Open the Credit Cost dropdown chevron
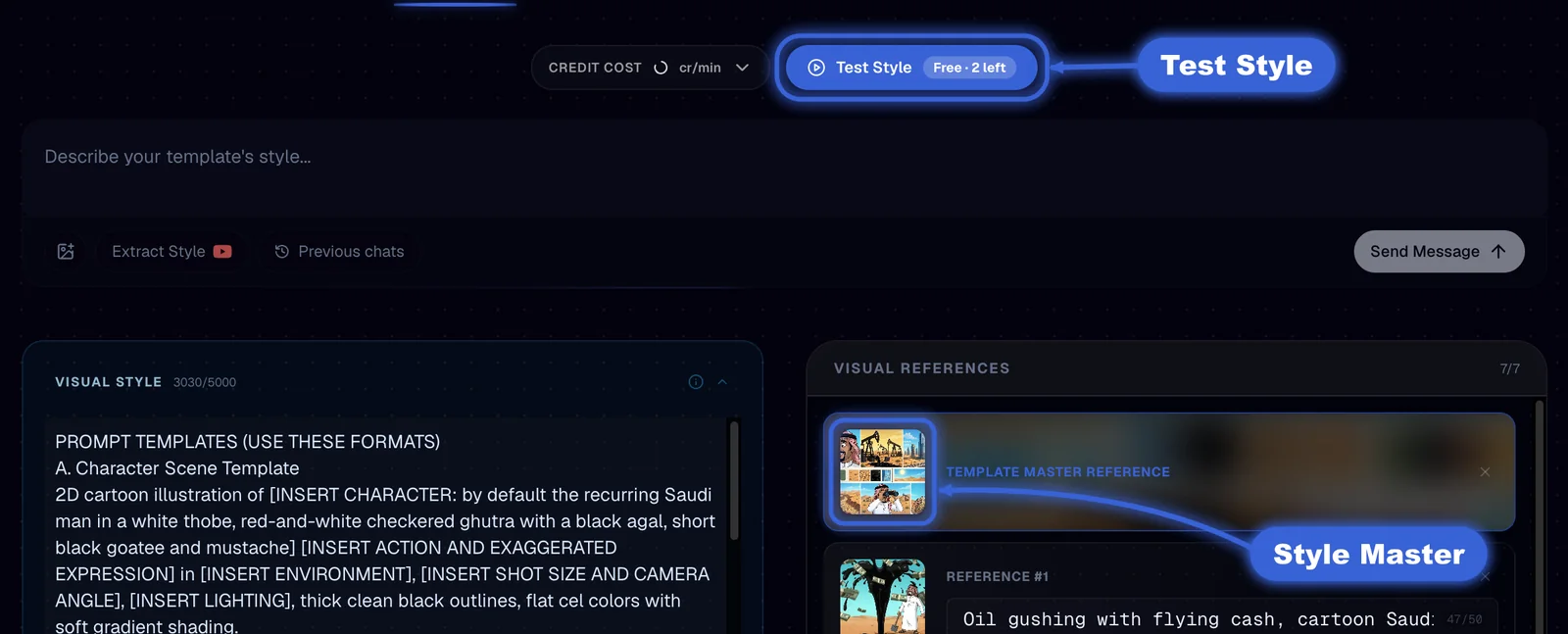This screenshot has height=634, width=1568. pyautogui.click(x=742, y=68)
